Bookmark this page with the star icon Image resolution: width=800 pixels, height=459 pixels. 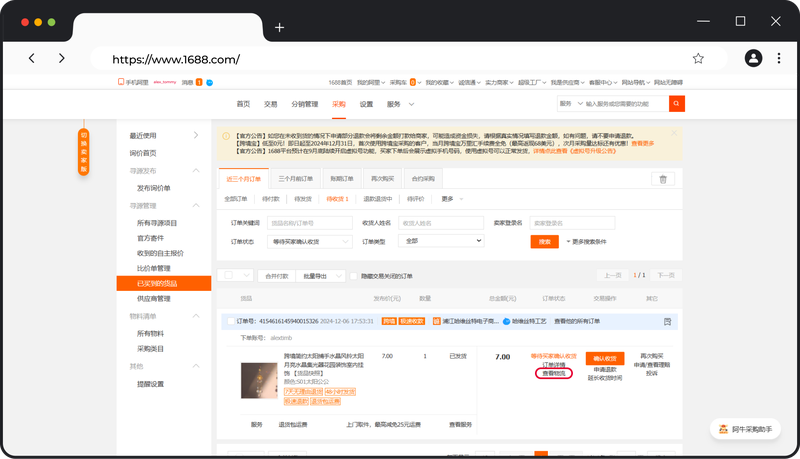point(698,59)
